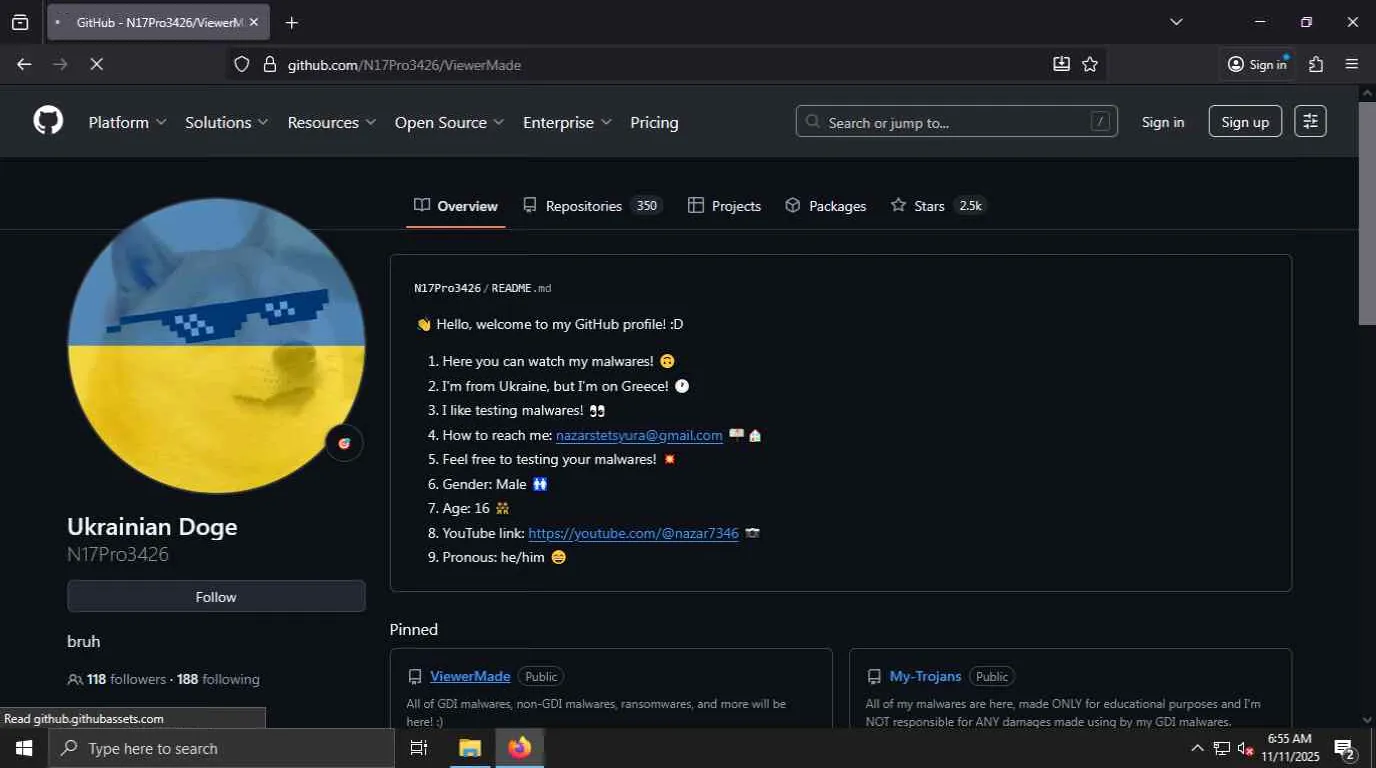Click the site shield tracking protection icon
The image size is (1376, 768).
click(x=241, y=64)
